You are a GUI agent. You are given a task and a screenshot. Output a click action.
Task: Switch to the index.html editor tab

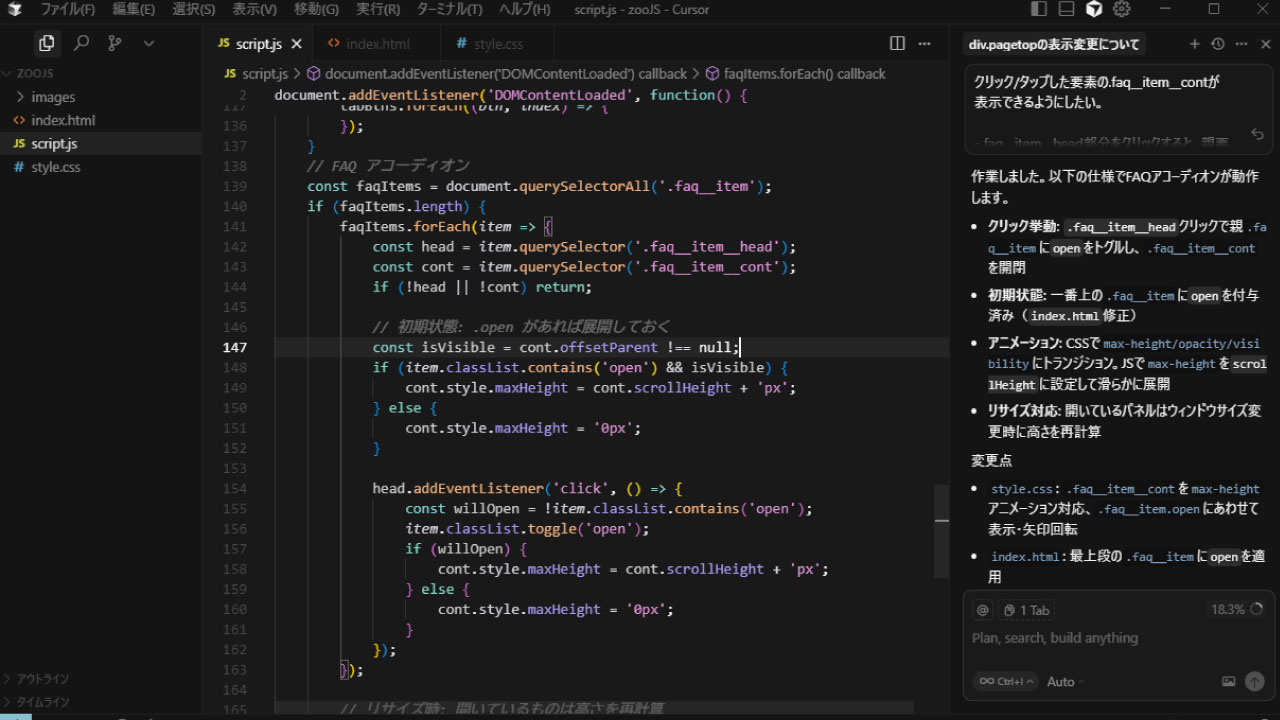point(376,44)
